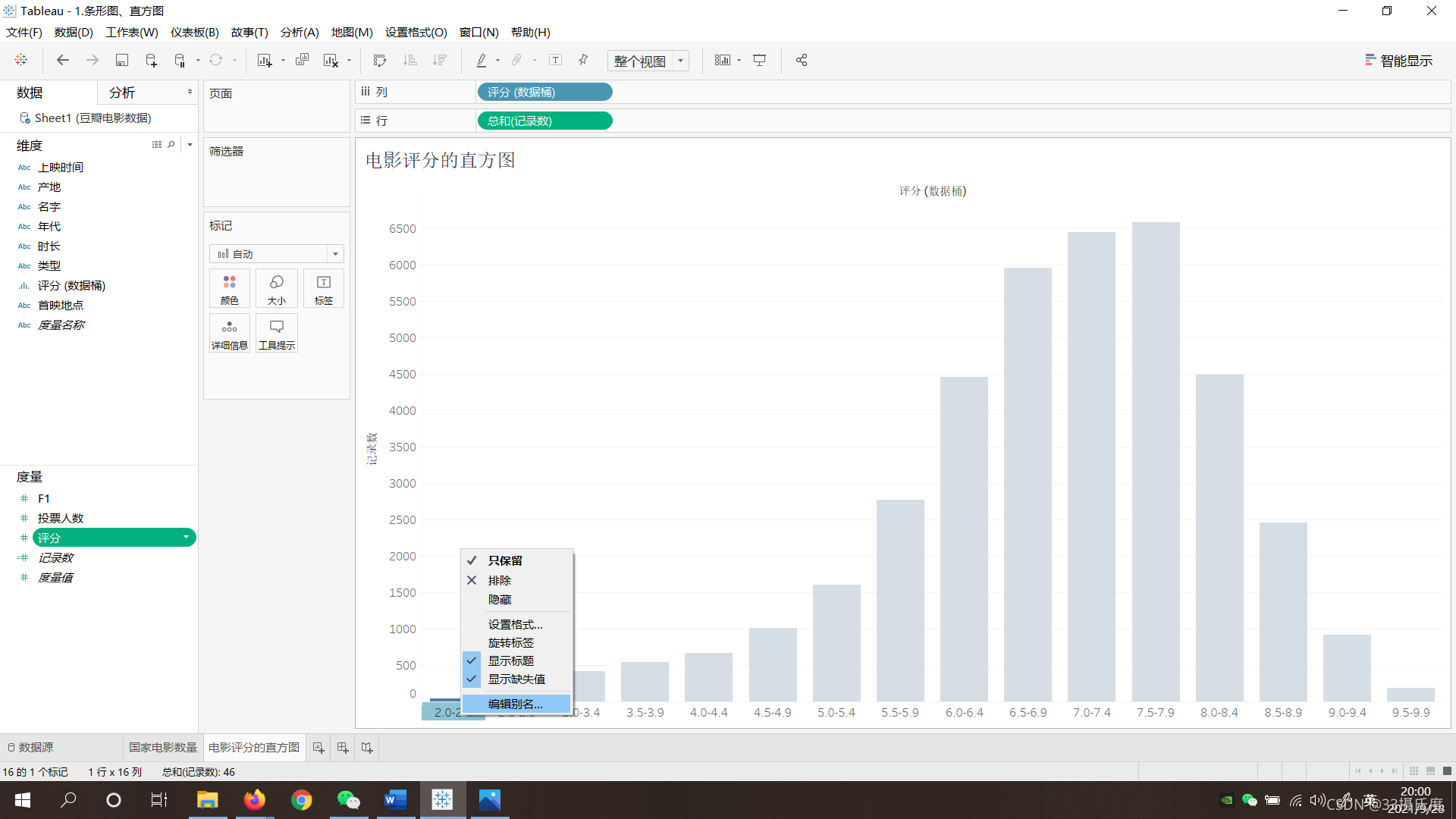Open the Color marks card button

(x=229, y=289)
